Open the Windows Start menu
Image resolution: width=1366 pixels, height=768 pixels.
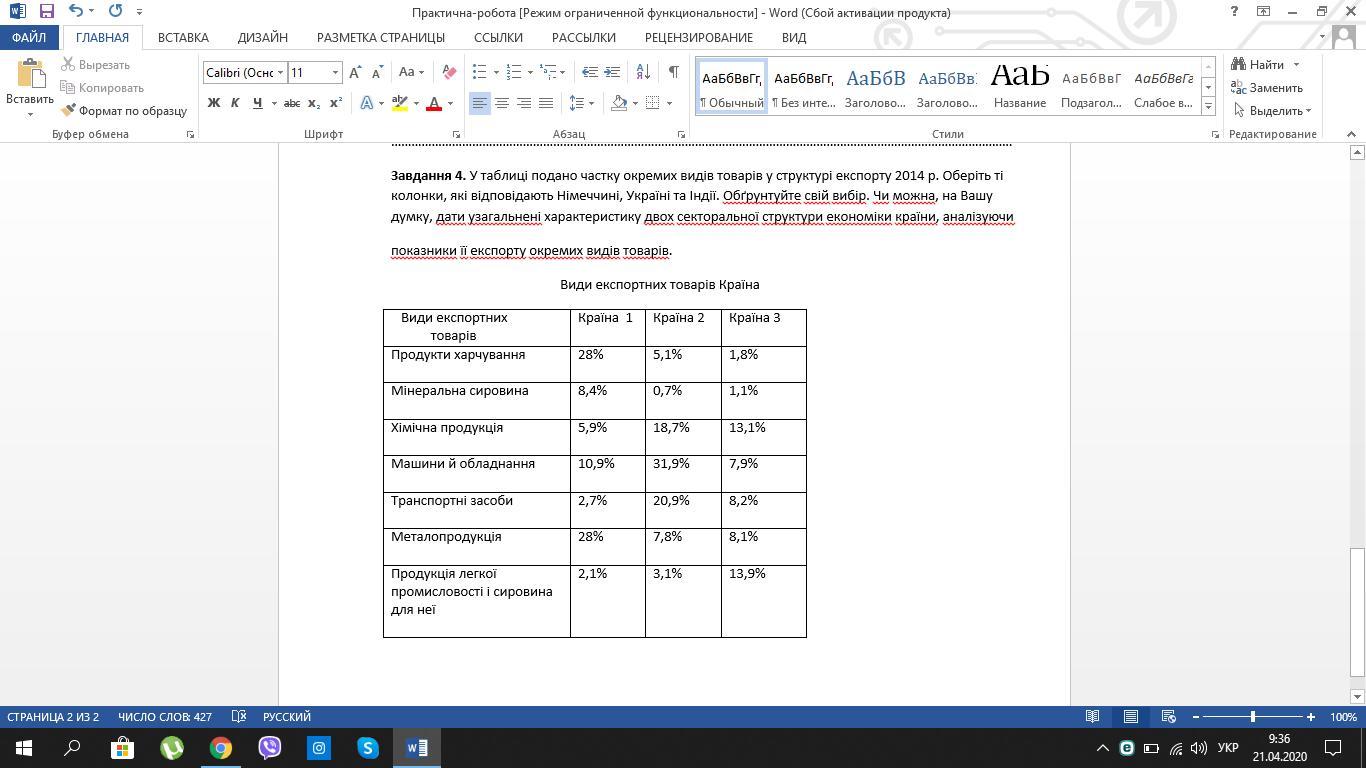[x=24, y=748]
